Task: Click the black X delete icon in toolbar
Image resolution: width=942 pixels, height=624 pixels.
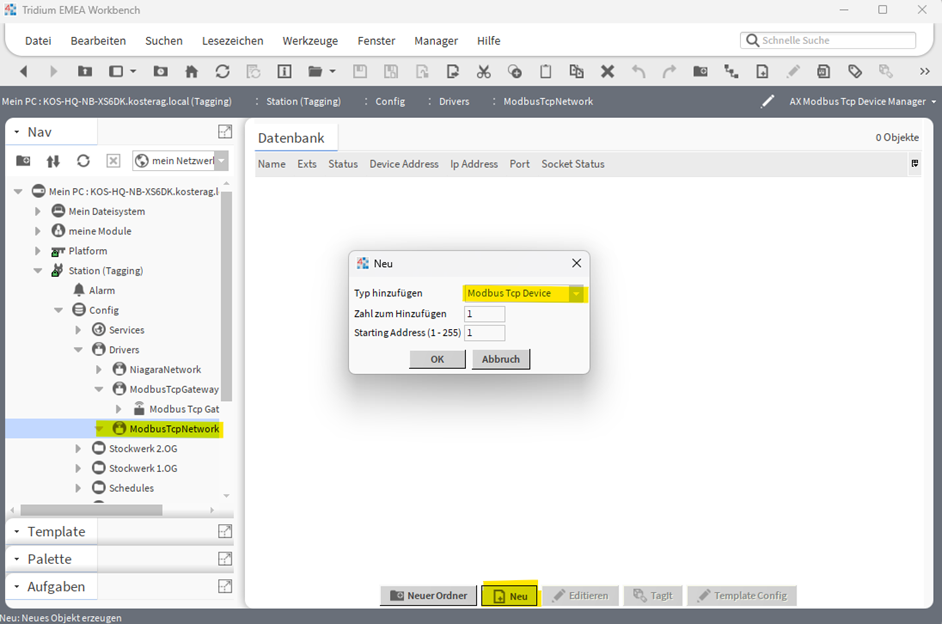Action: point(607,71)
